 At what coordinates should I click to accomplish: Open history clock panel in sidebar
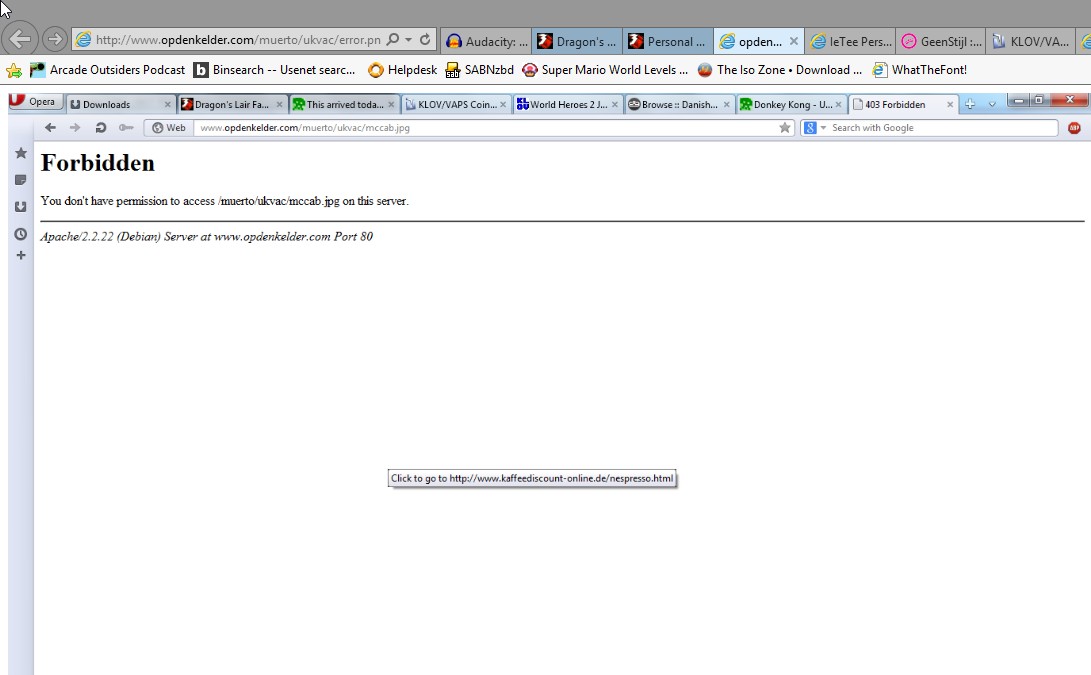coord(20,234)
